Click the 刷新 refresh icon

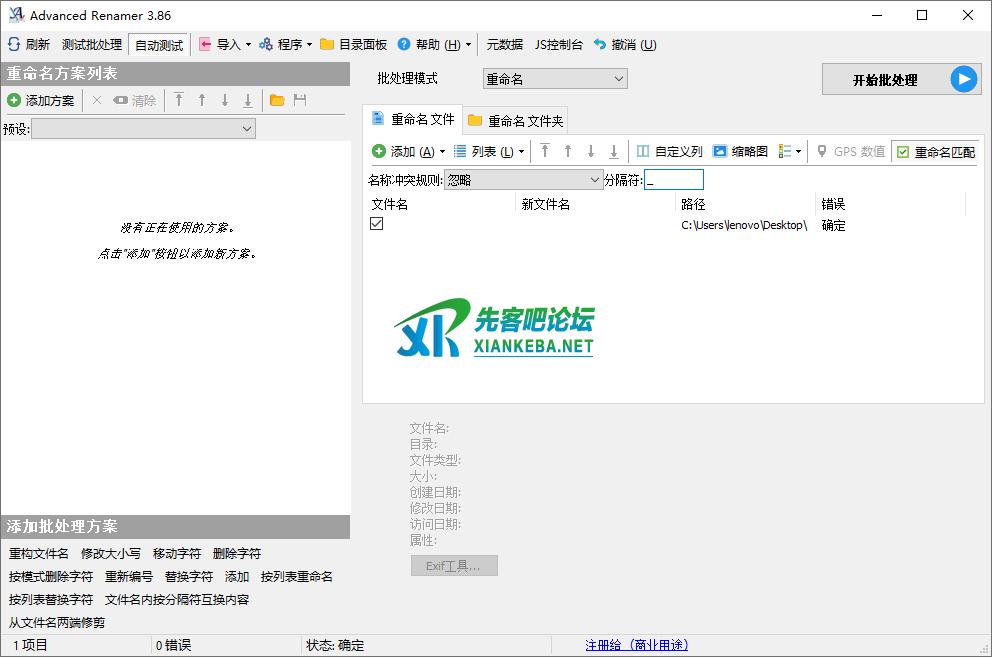(x=14, y=44)
